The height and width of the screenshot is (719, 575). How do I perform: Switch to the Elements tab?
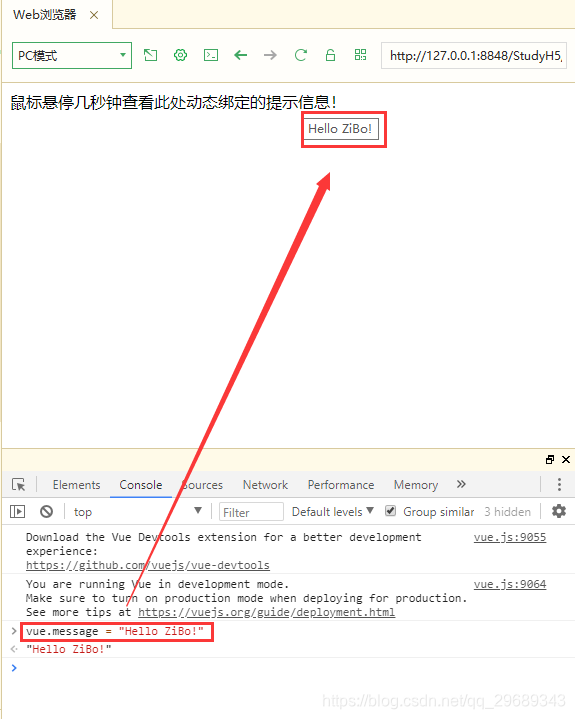point(76,485)
